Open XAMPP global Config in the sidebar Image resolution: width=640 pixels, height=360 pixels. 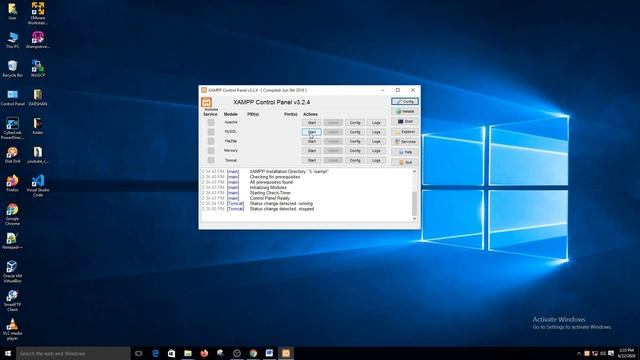click(x=404, y=101)
